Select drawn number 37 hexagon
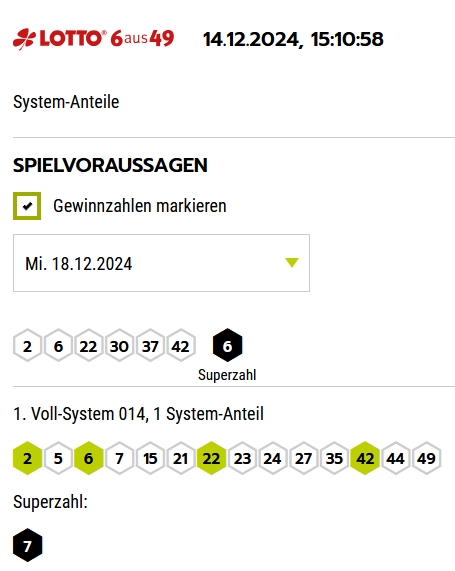 150,346
